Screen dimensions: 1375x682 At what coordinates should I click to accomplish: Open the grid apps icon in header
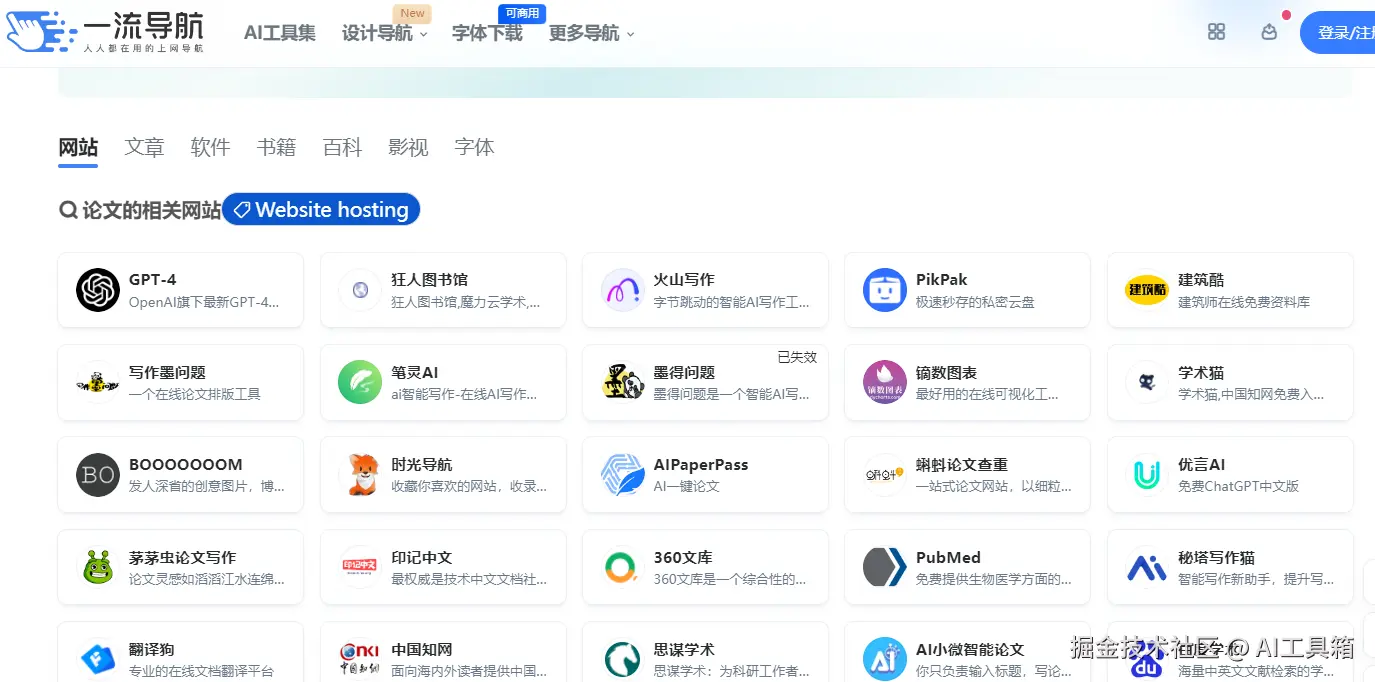point(1216,32)
